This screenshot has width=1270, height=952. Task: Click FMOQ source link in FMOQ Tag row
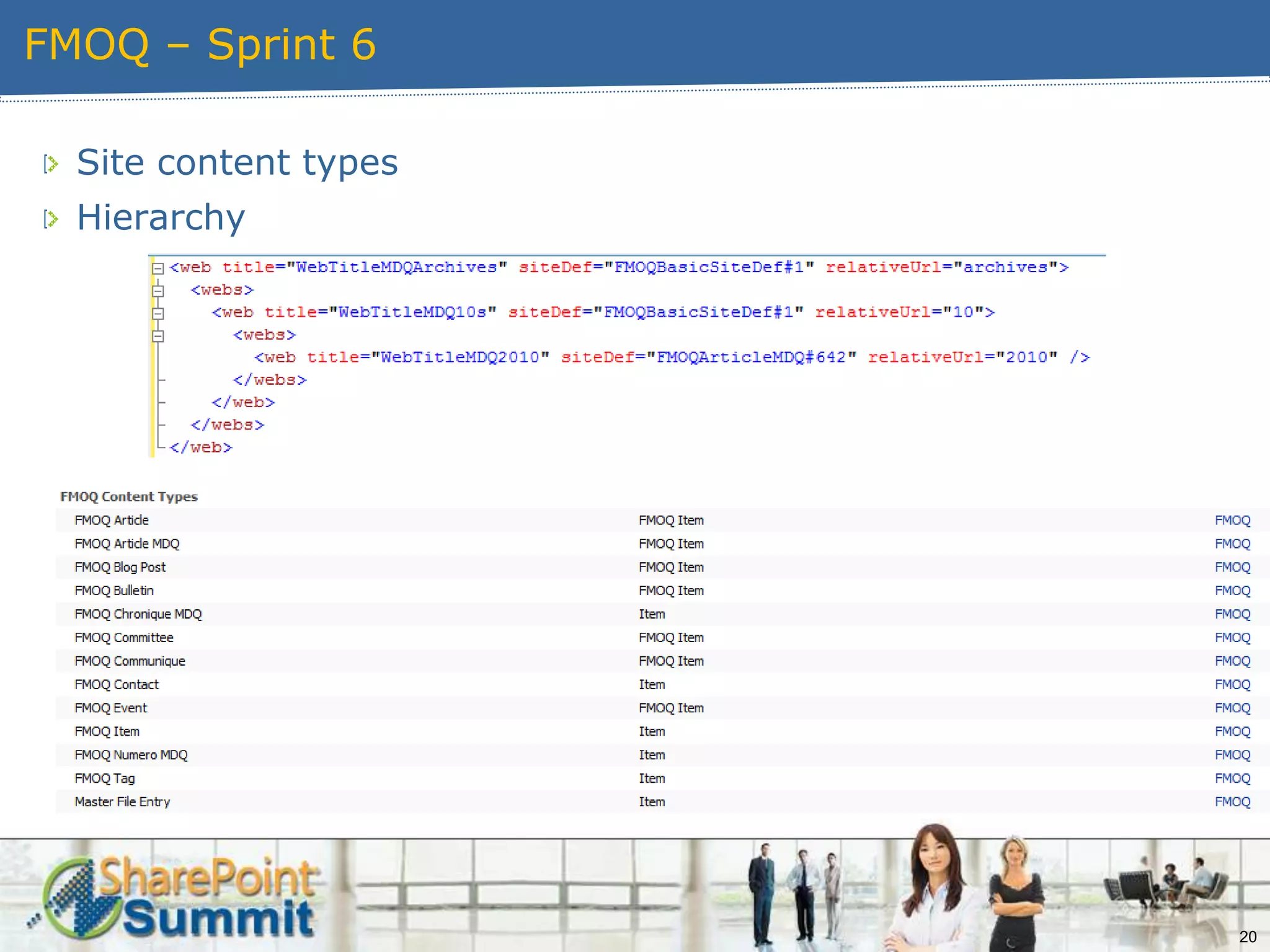point(1232,778)
